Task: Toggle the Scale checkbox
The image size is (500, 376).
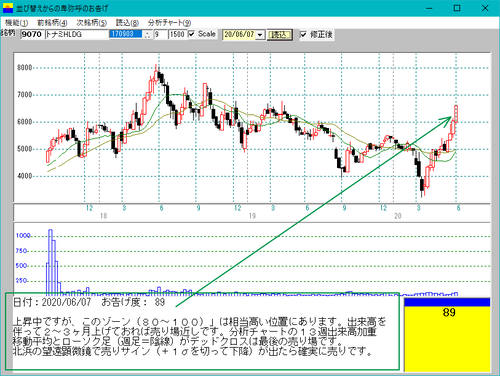Action: tap(191, 34)
